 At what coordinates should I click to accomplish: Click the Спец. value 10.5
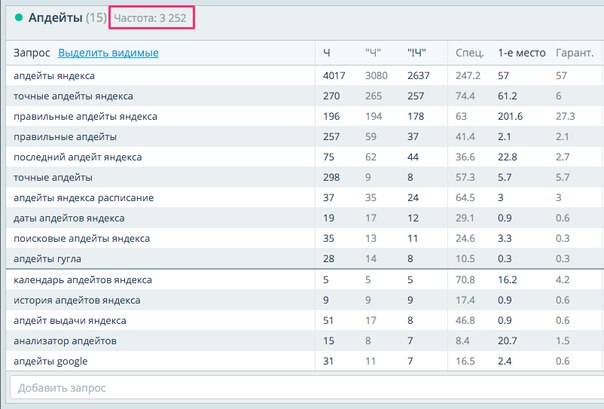(465, 259)
